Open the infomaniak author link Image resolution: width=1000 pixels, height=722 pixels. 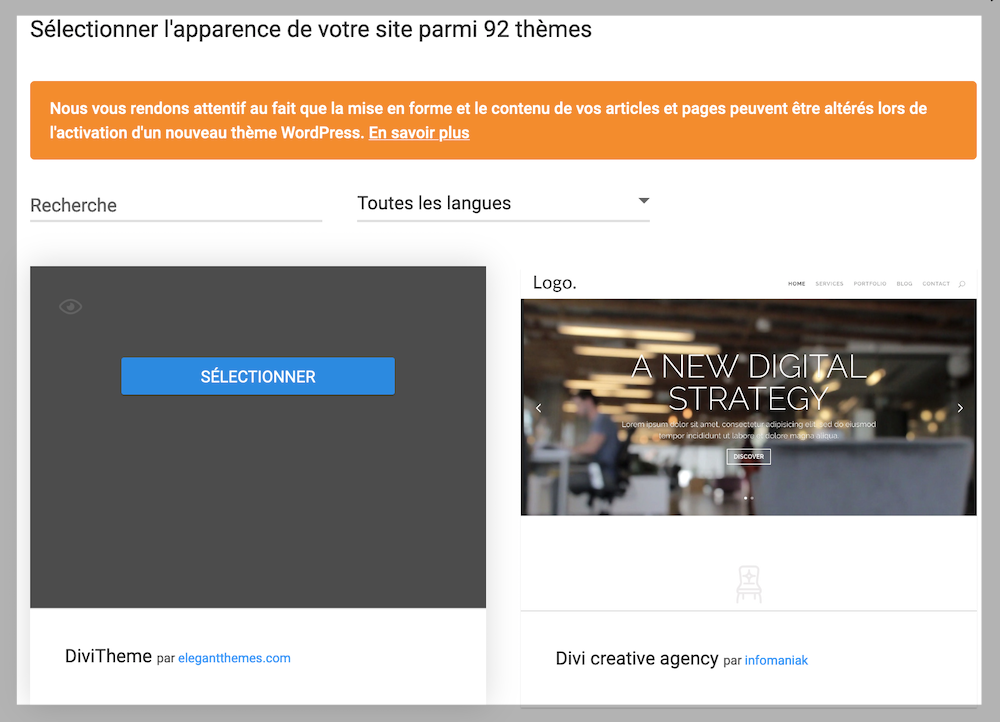tap(776, 660)
